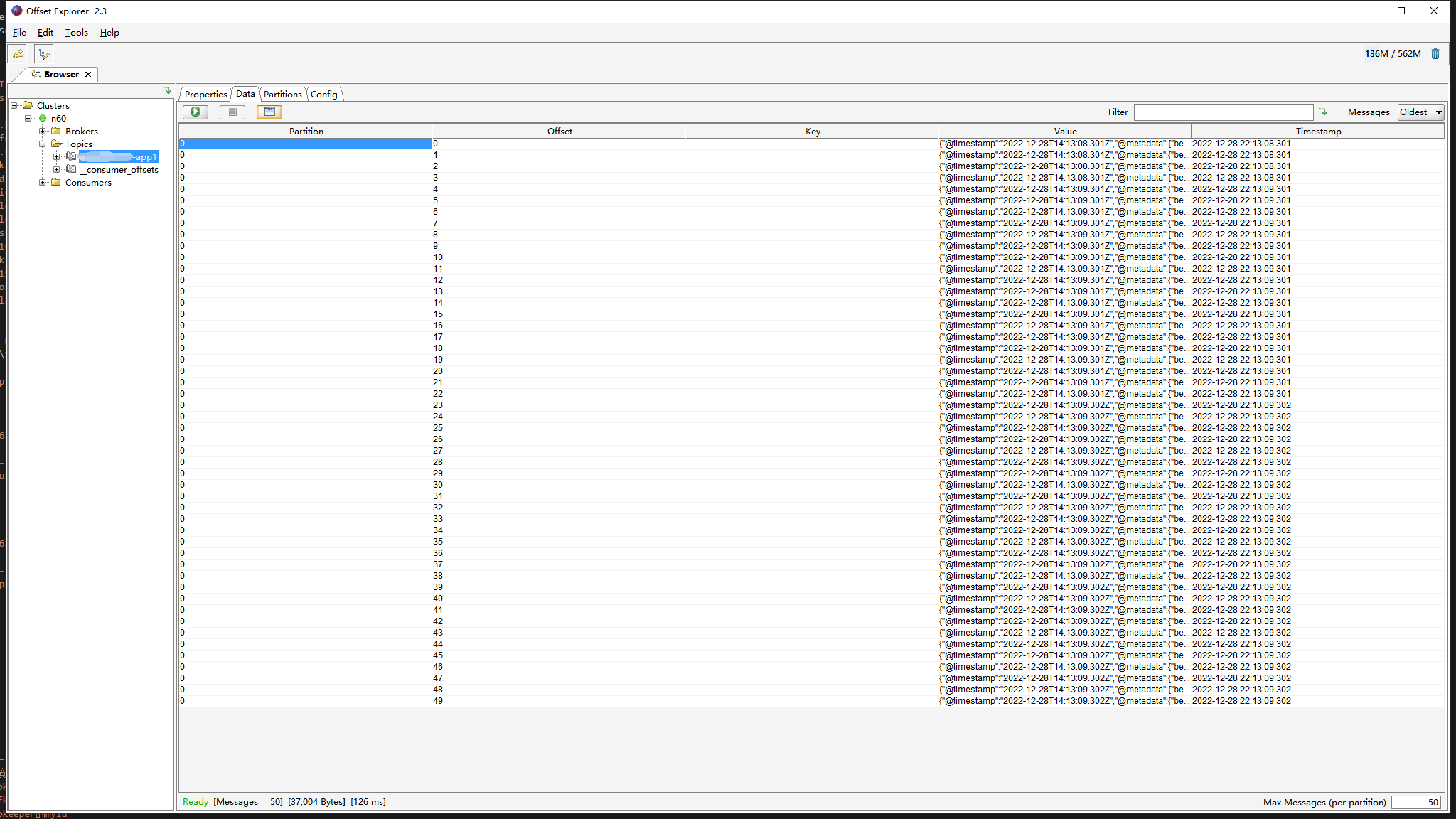Screen dimensions: 1456x819
Task: Click the Max Messages per partition field
Action: click(1415, 802)
